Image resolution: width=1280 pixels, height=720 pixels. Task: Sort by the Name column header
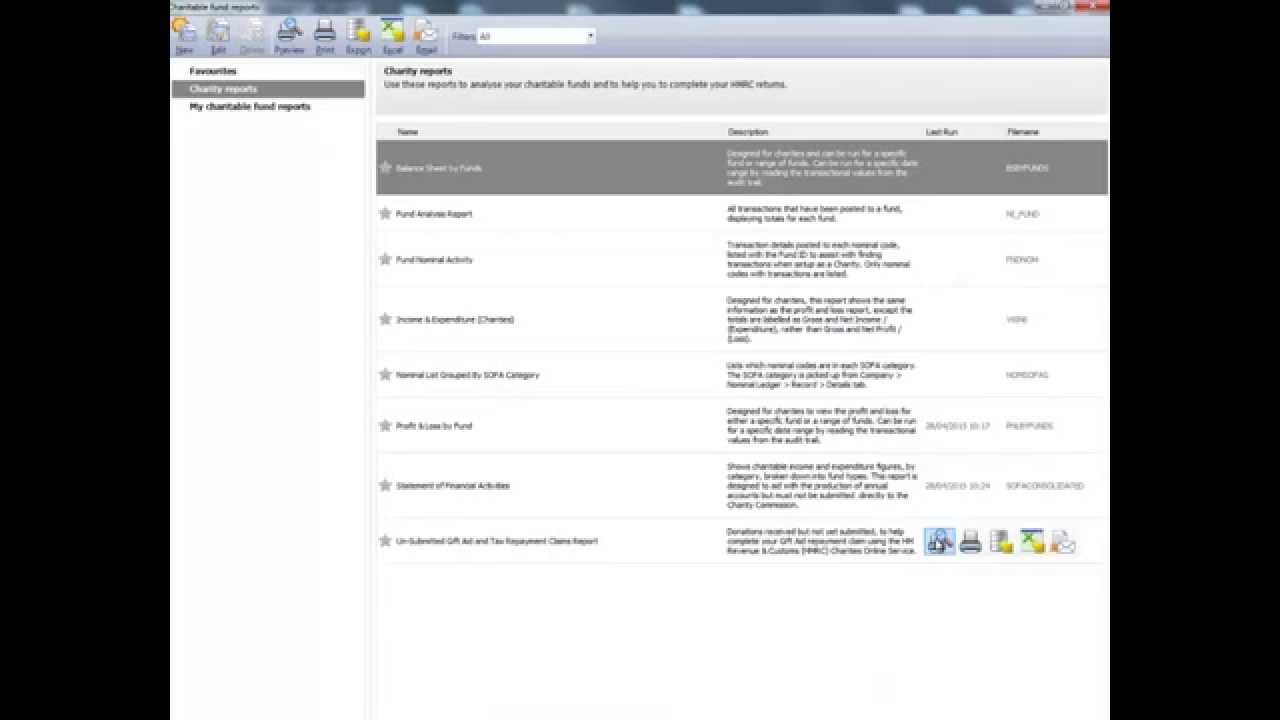(407, 132)
